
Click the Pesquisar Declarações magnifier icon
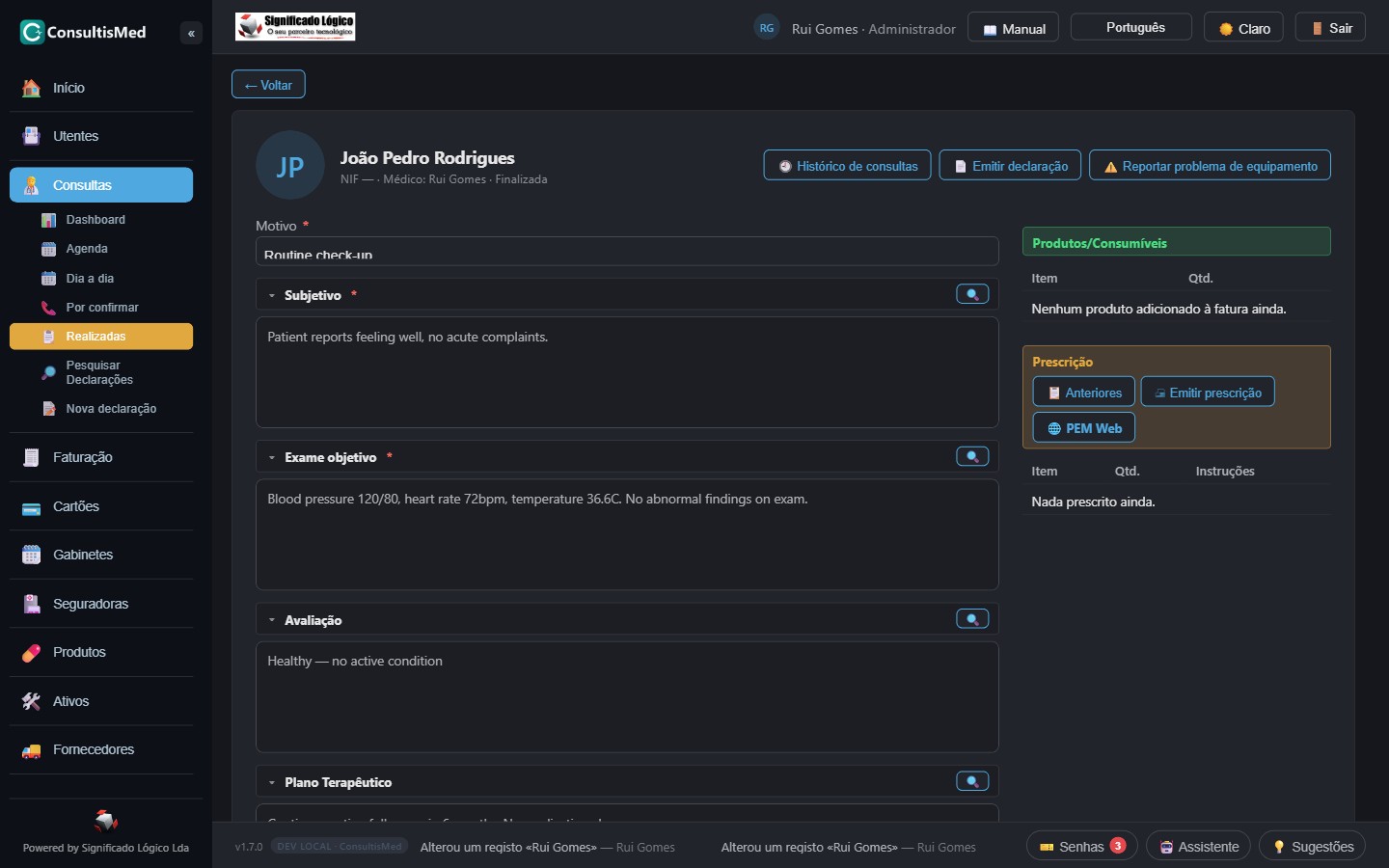point(49,372)
